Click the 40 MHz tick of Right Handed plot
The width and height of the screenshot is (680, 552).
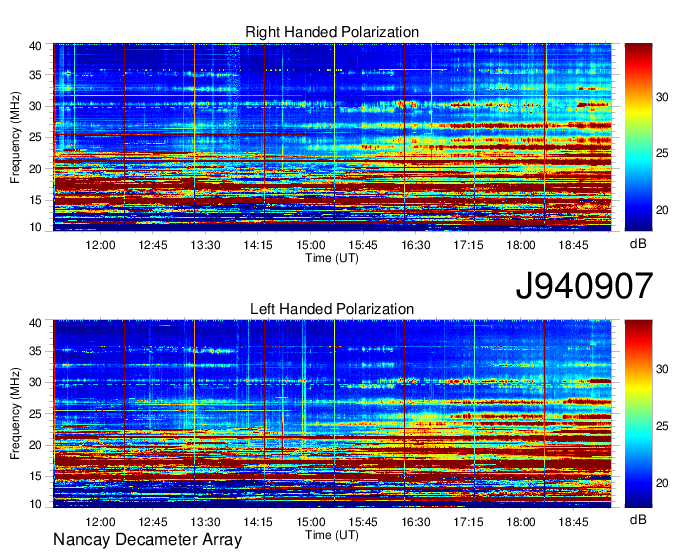(x=35, y=46)
